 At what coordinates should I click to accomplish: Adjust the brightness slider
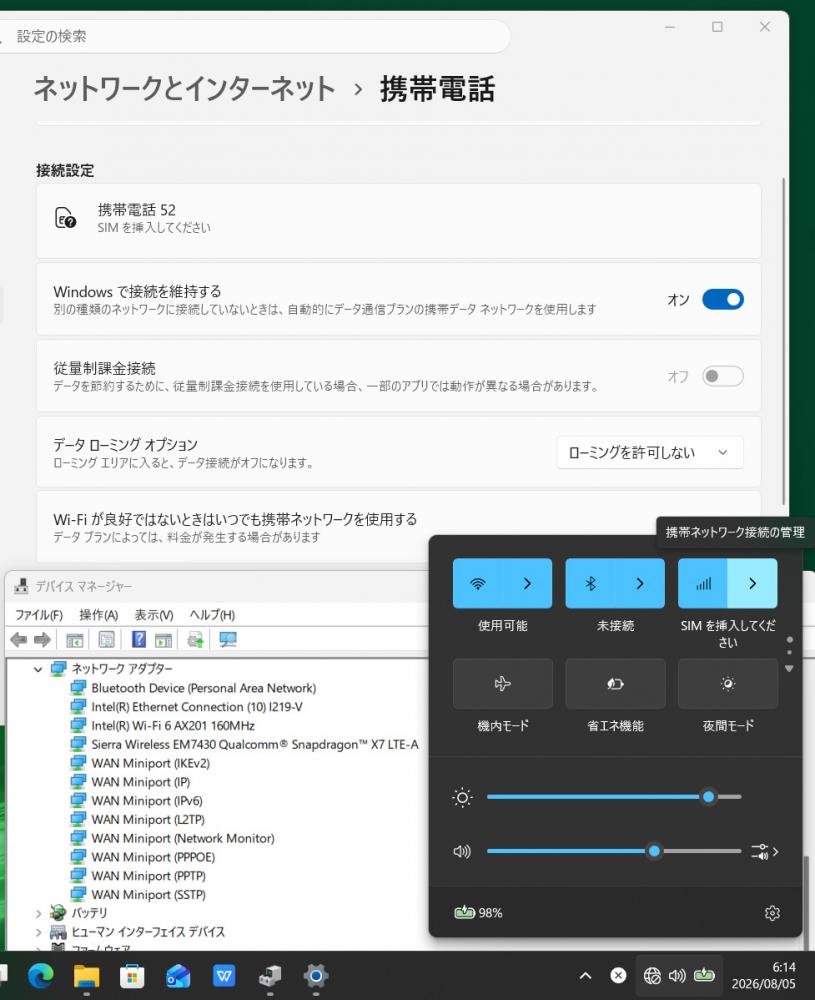tap(613, 797)
